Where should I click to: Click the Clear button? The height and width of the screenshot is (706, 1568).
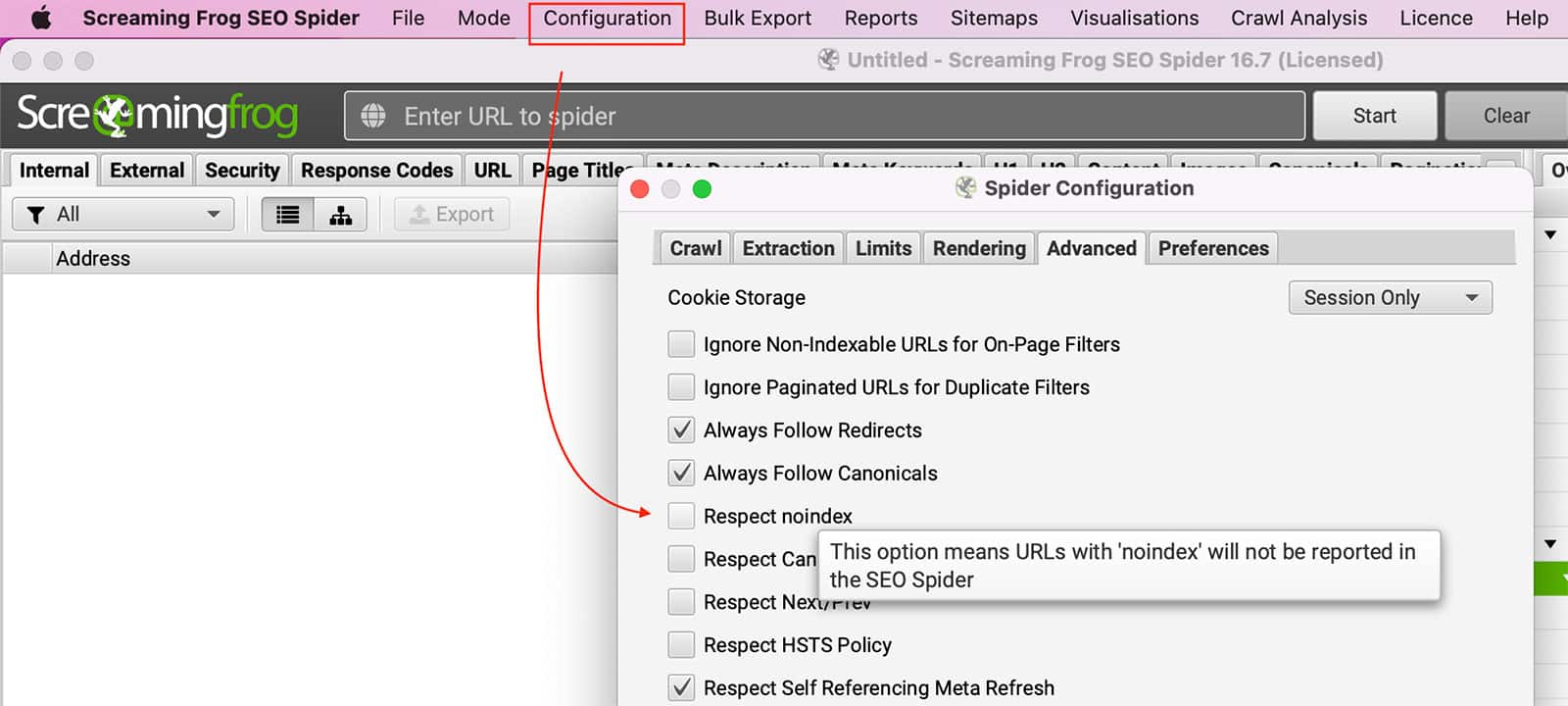(1506, 116)
